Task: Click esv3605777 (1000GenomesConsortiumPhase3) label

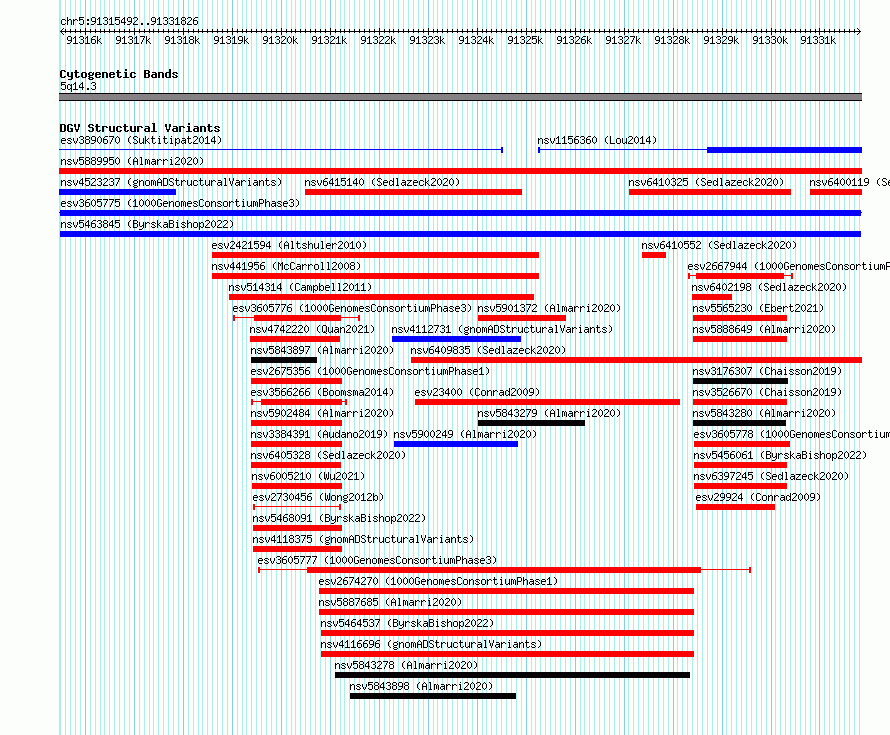Action: [377, 560]
